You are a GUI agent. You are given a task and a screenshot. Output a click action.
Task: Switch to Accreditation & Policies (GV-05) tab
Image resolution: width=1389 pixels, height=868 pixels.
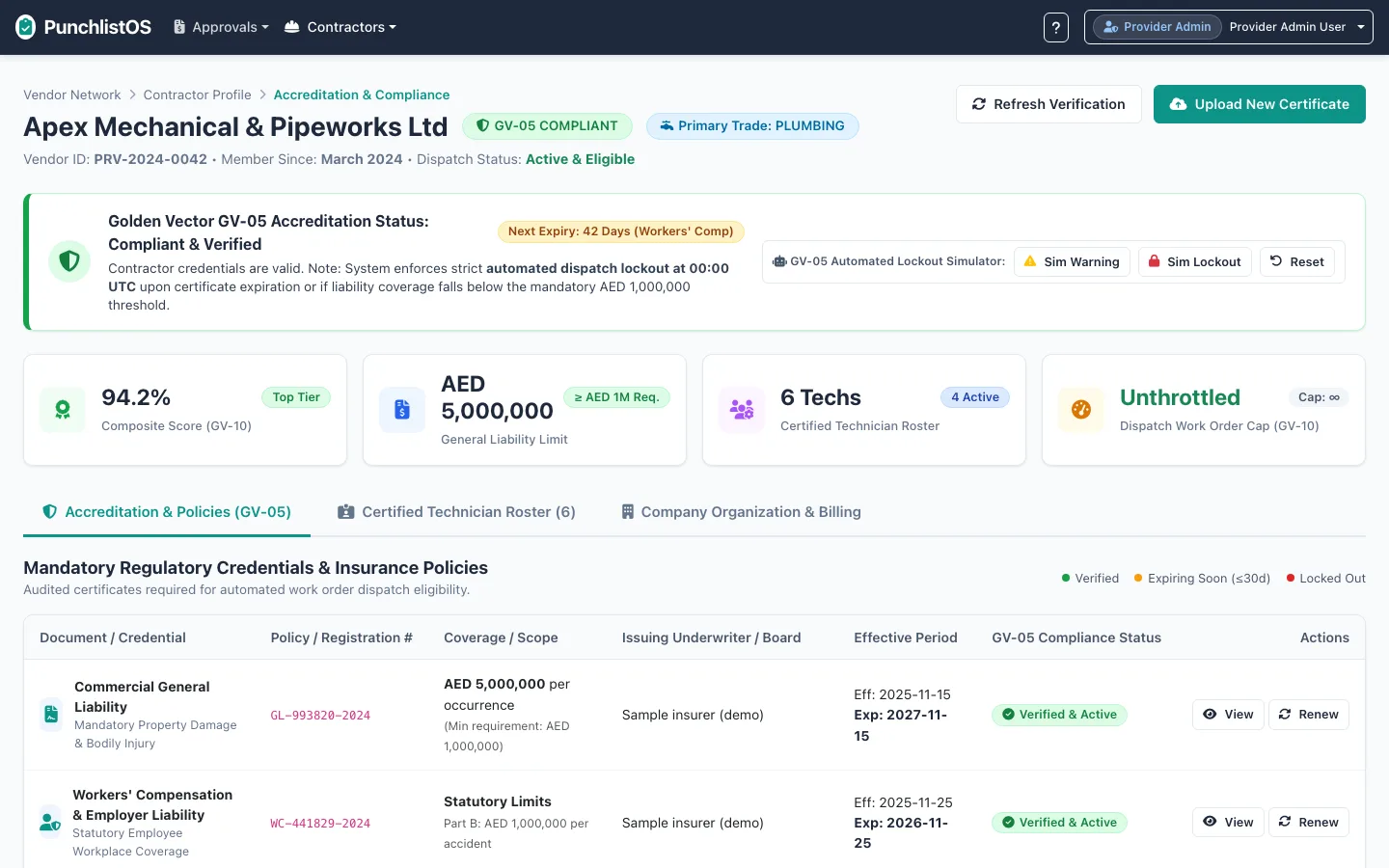click(167, 512)
